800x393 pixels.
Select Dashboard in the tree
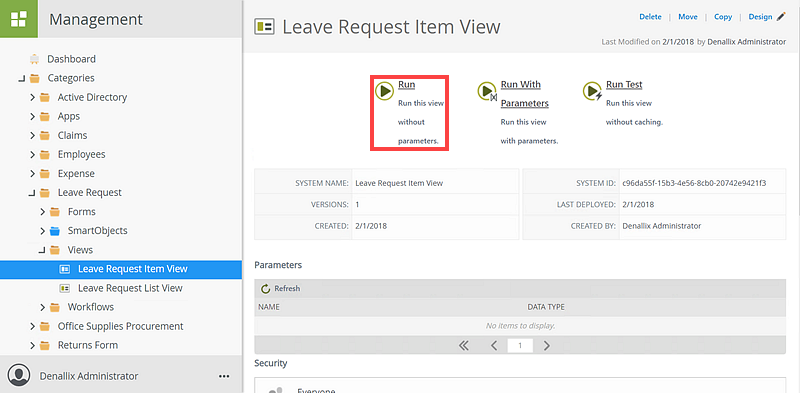coord(71,59)
